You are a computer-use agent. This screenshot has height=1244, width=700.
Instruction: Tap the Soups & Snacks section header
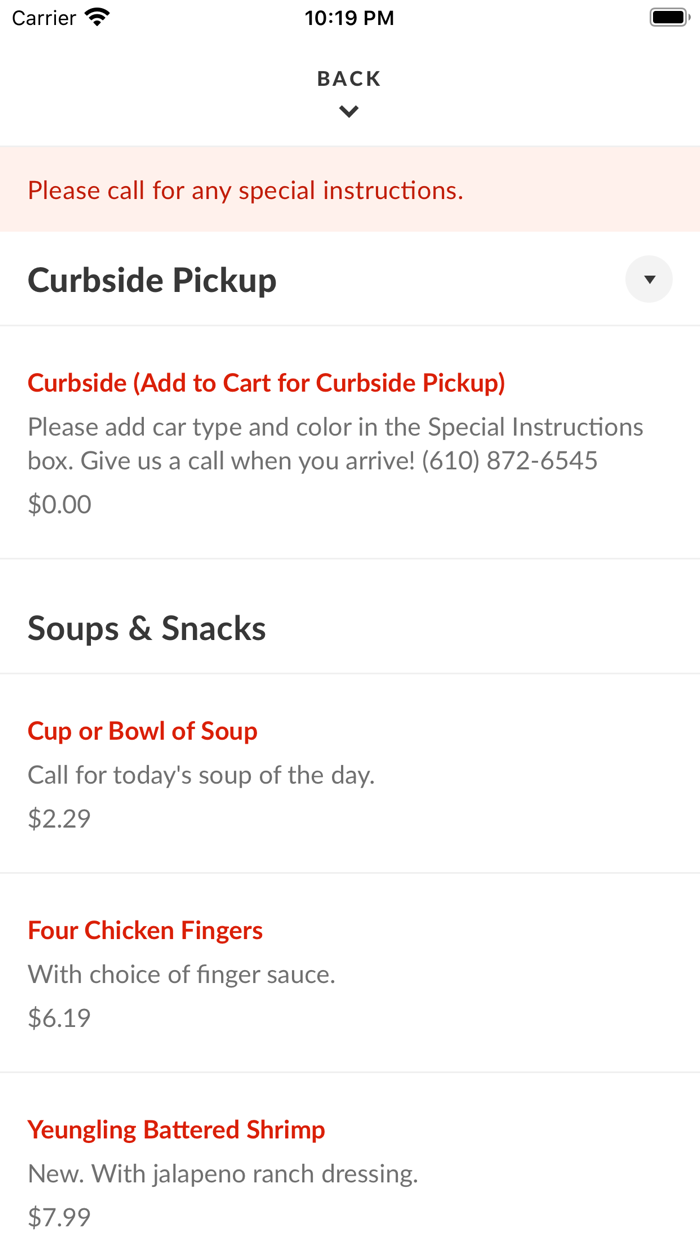point(147,628)
